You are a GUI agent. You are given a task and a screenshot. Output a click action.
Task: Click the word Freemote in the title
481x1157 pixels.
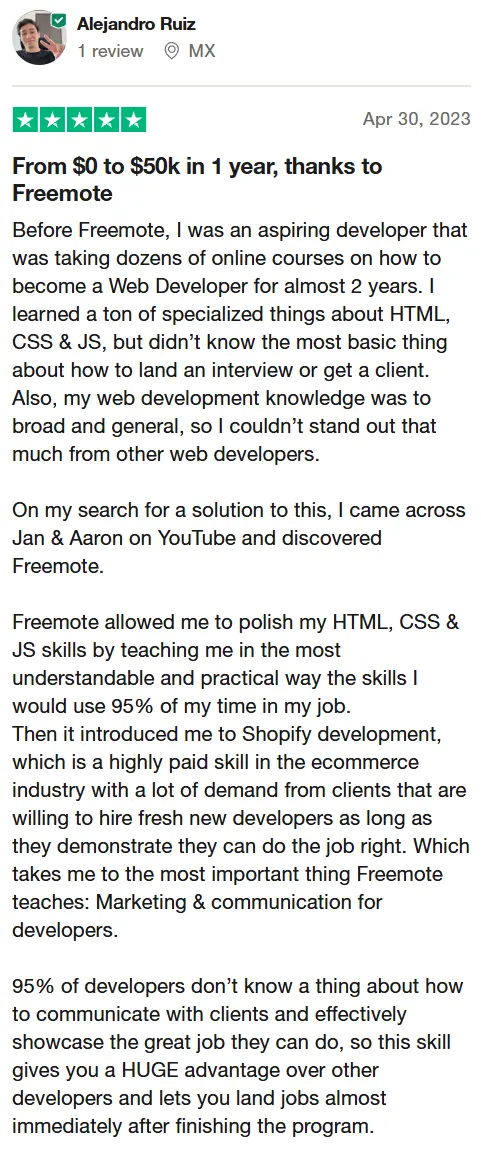click(x=63, y=193)
